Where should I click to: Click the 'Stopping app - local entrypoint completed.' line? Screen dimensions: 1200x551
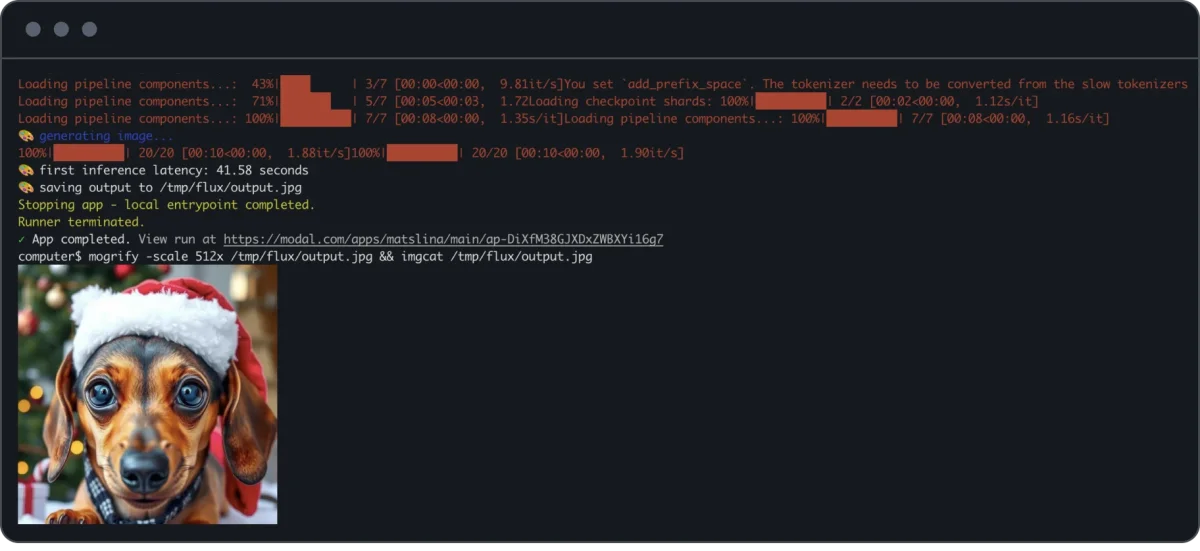167,205
